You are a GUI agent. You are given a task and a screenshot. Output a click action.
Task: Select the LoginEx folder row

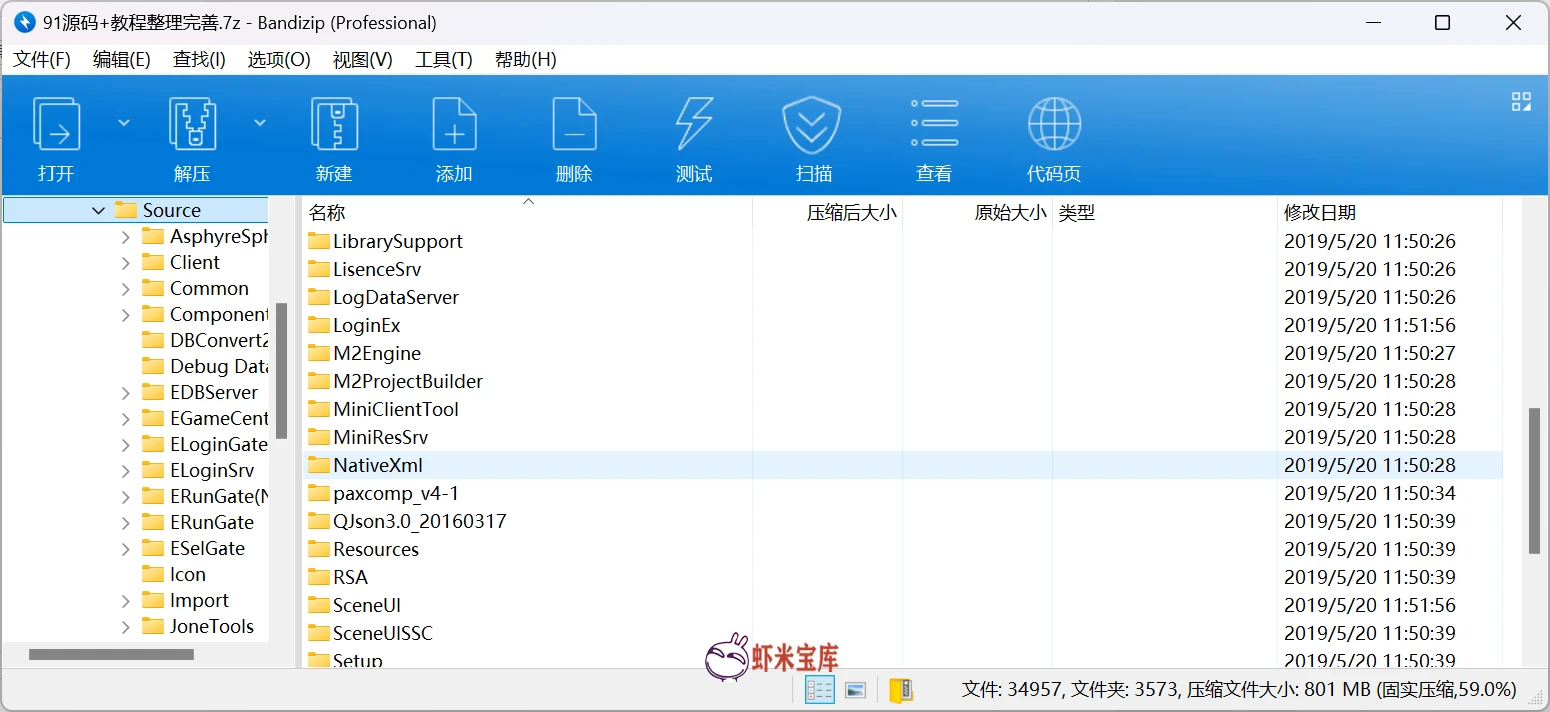point(902,325)
